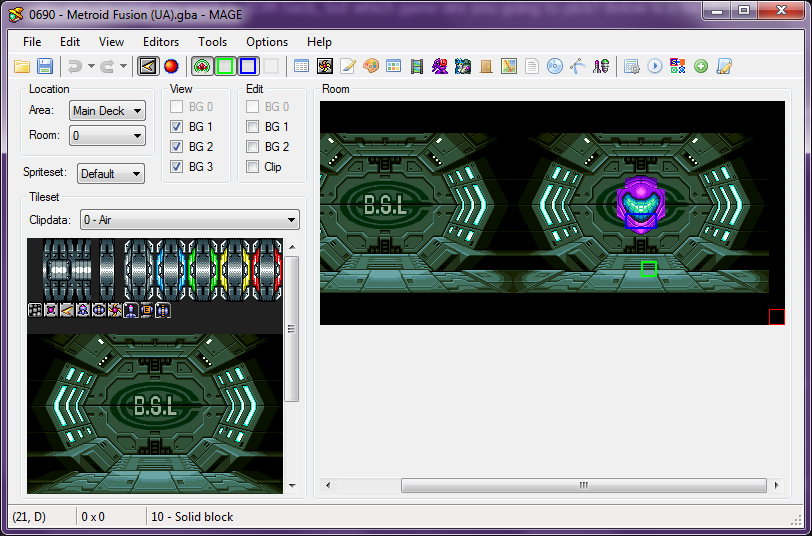Open the Spriteset Default dropdown

pyautogui.click(x=111, y=173)
